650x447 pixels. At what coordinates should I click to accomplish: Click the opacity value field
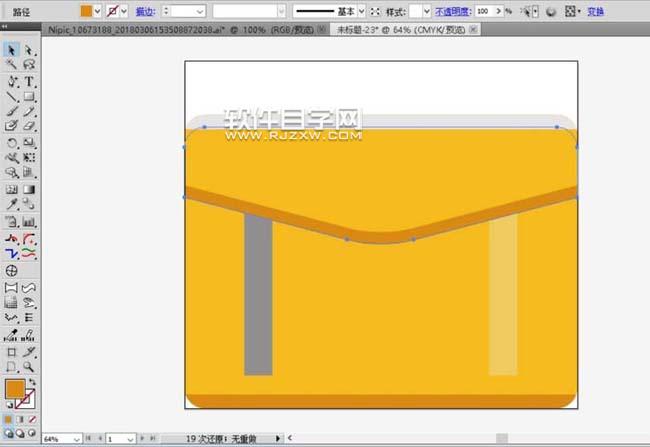pyautogui.click(x=484, y=11)
